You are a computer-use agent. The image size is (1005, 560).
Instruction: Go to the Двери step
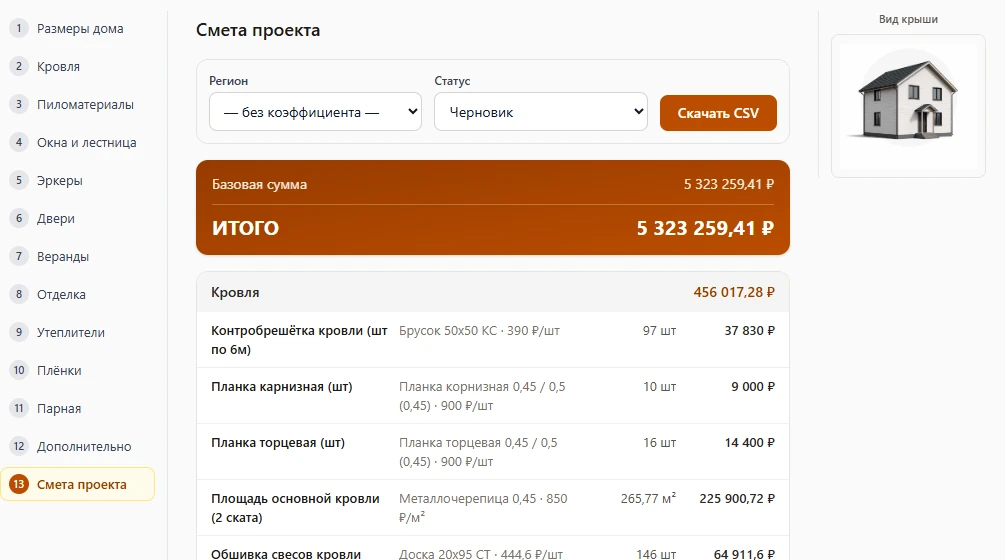[x=77, y=218]
